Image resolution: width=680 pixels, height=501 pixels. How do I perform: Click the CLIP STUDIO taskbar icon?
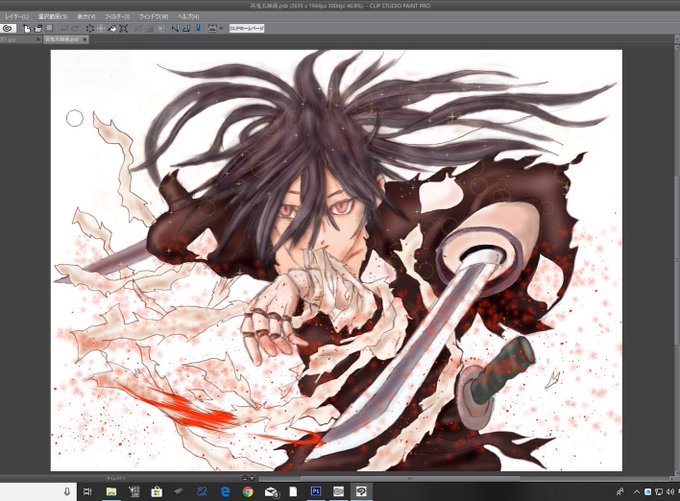338,491
